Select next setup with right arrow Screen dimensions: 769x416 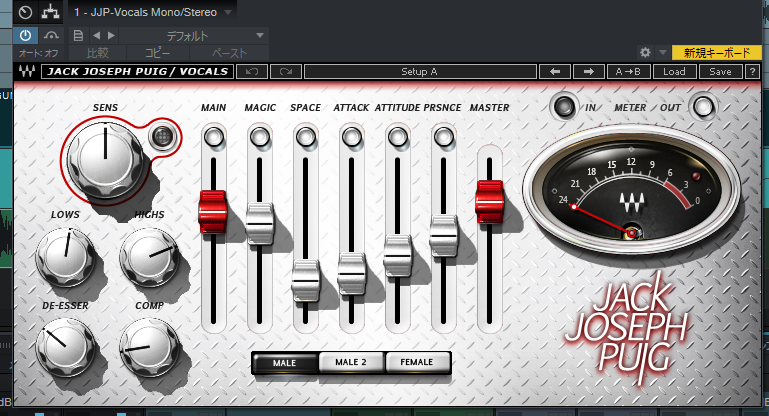(x=589, y=72)
